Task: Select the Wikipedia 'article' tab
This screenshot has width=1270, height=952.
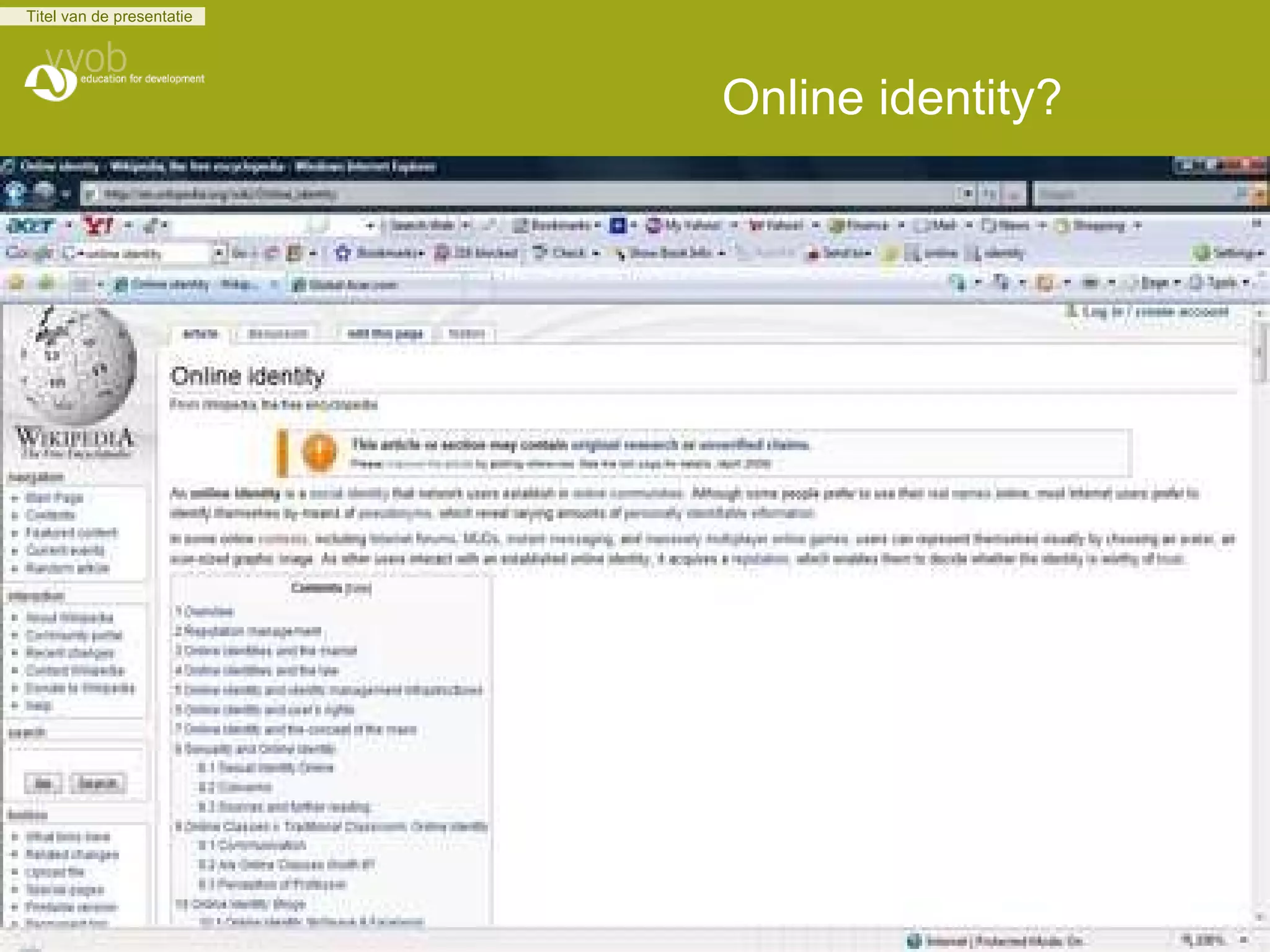Action: click(x=201, y=333)
